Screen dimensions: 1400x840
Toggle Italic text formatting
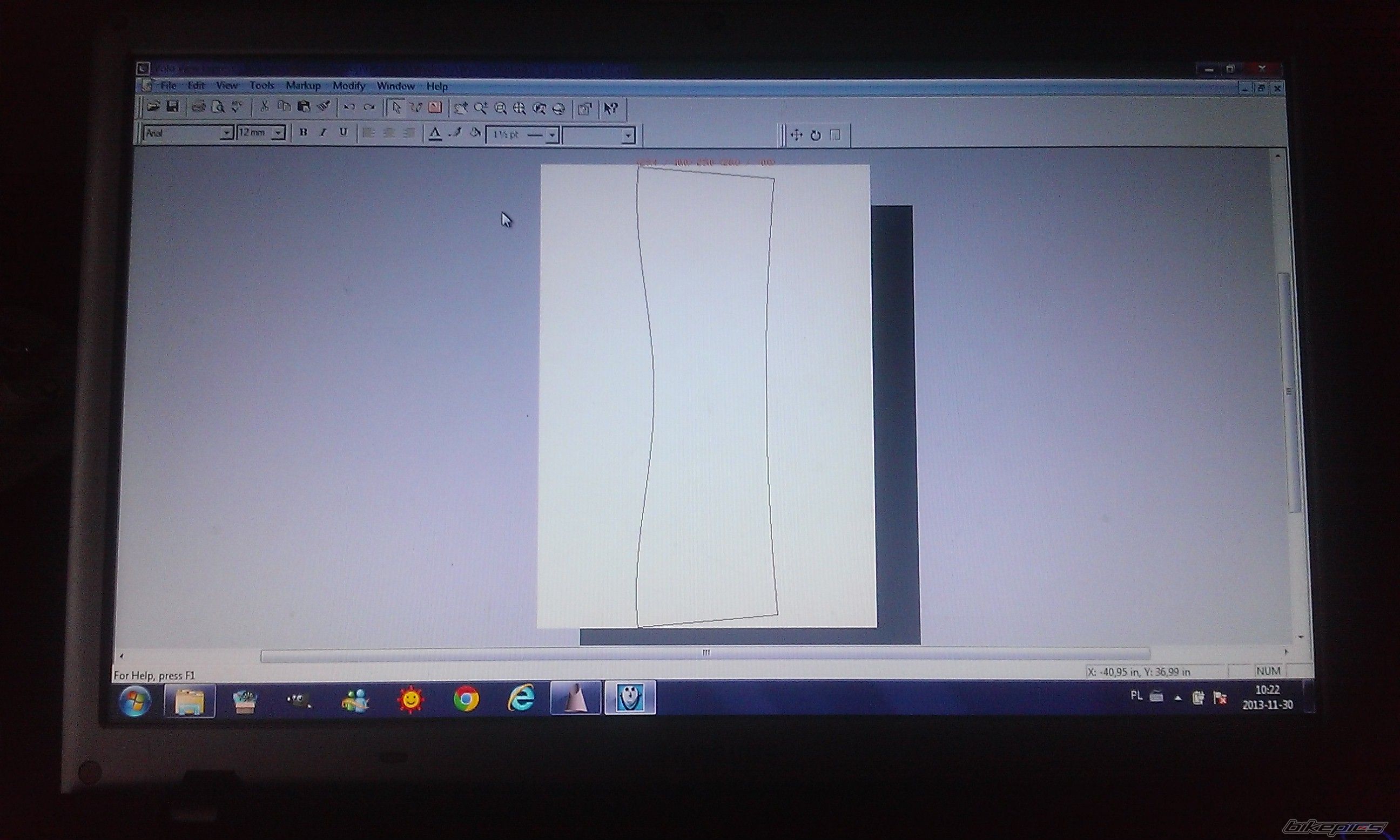click(324, 132)
